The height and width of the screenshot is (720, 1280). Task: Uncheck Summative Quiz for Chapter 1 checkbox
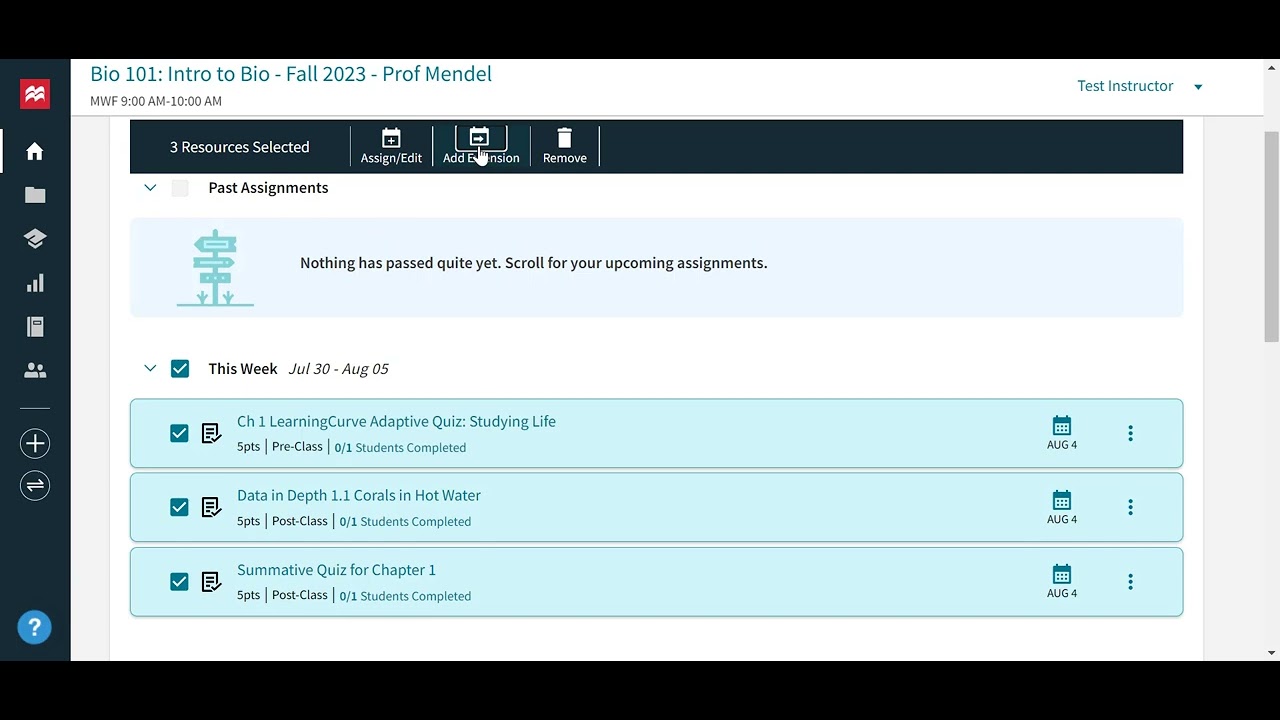tap(179, 581)
